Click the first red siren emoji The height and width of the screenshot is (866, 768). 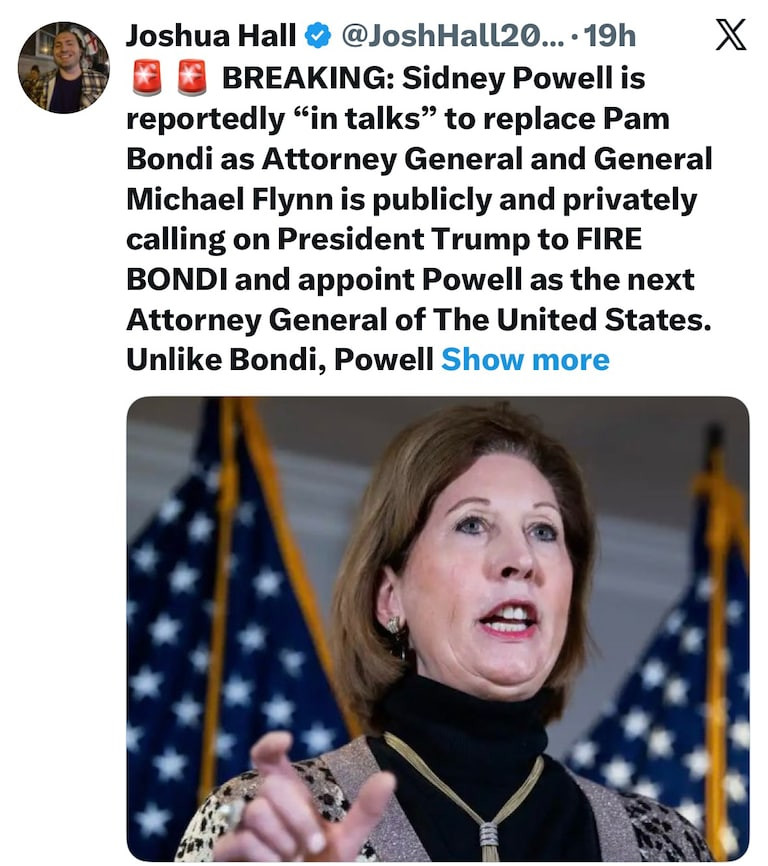pyautogui.click(x=146, y=77)
